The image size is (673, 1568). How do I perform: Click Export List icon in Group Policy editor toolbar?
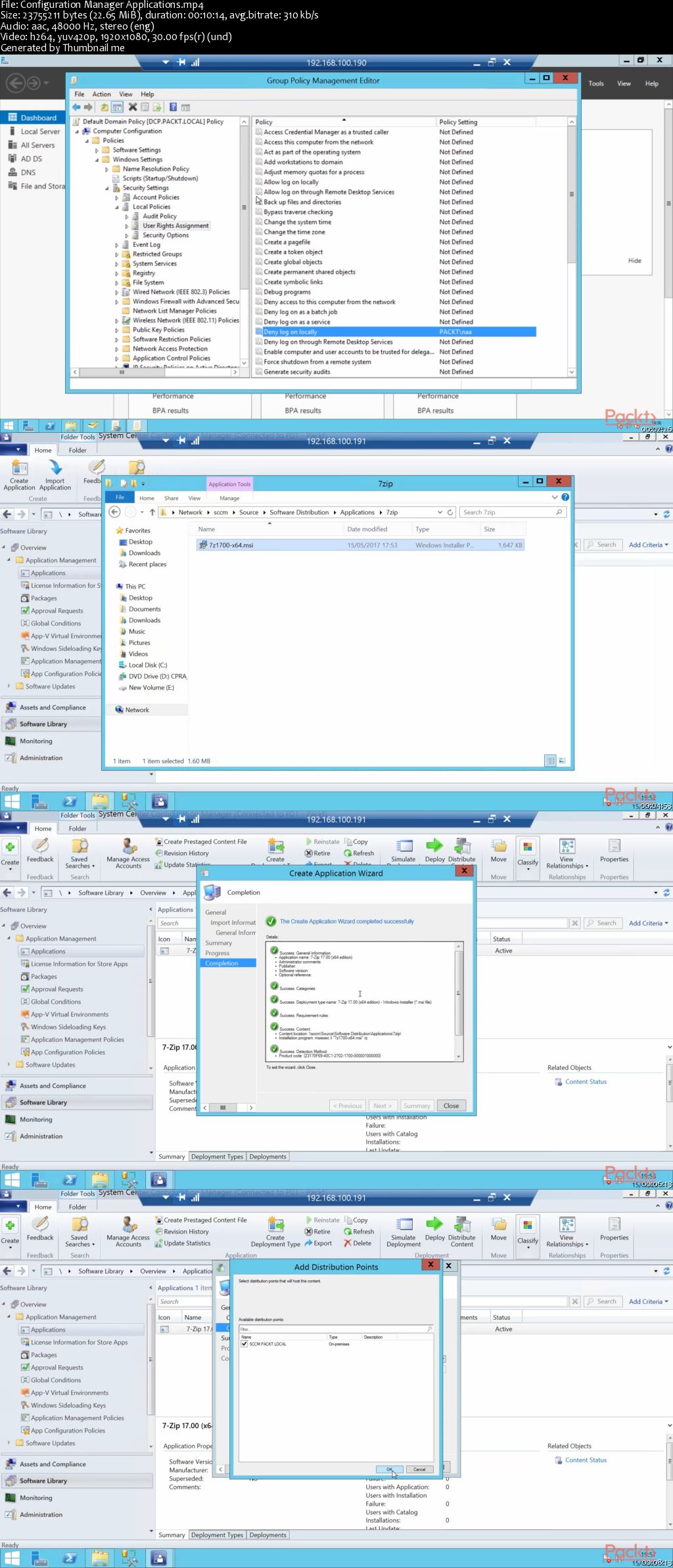click(157, 107)
